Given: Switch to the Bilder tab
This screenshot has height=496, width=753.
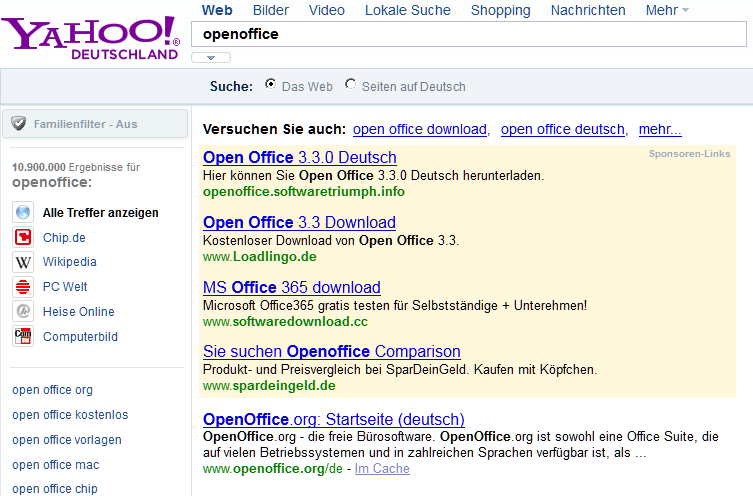Looking at the screenshot, I should [271, 10].
